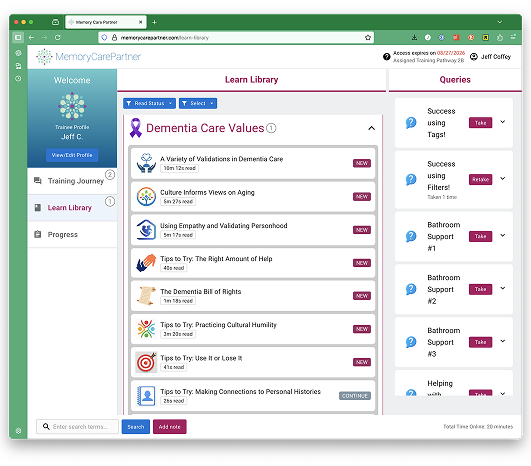Open the Jeff Coffey user account icon

click(474, 57)
